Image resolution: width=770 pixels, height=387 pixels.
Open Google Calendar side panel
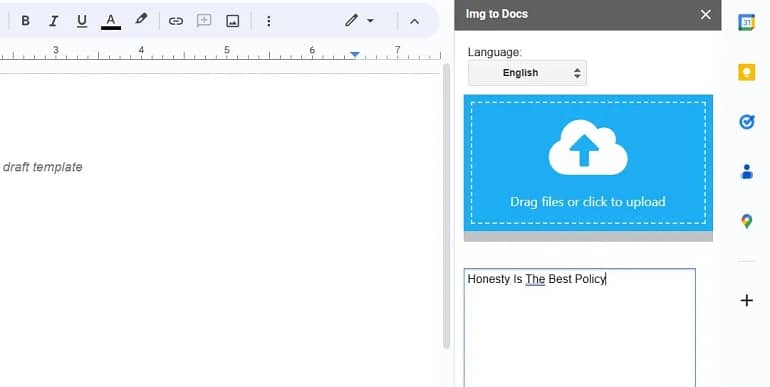click(746, 22)
